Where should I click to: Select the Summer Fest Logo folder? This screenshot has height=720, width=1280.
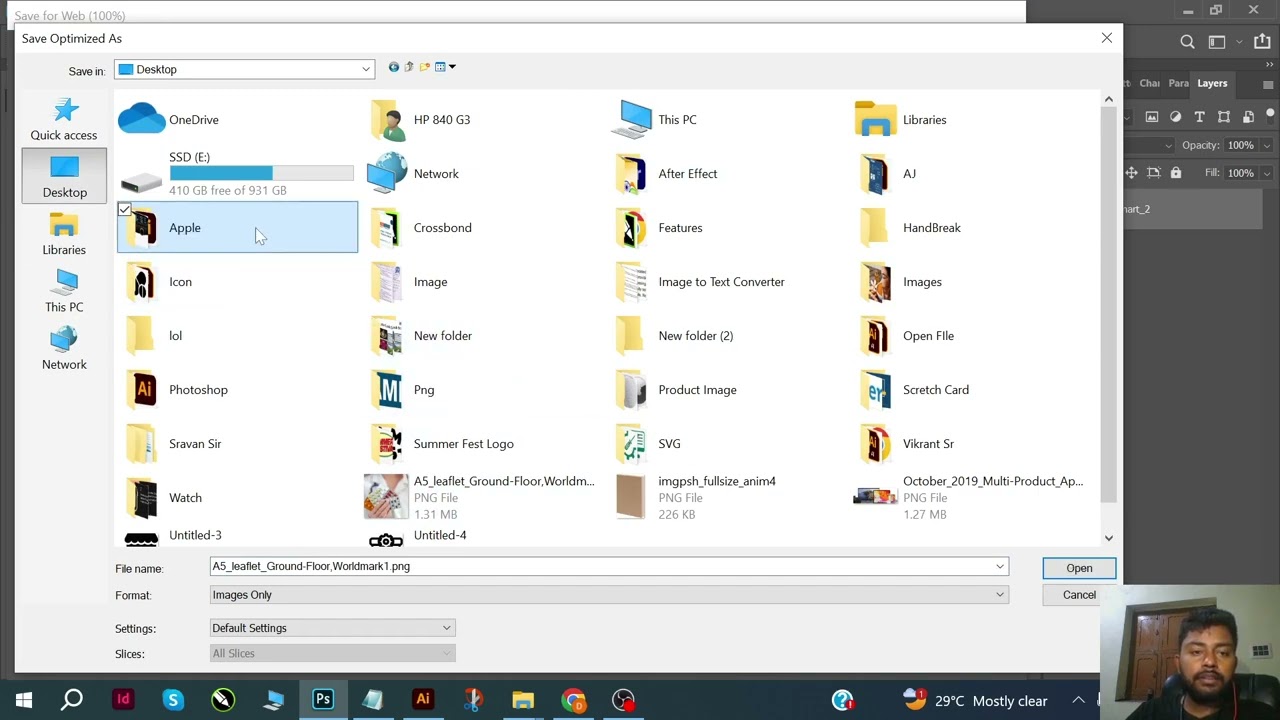(x=441, y=444)
